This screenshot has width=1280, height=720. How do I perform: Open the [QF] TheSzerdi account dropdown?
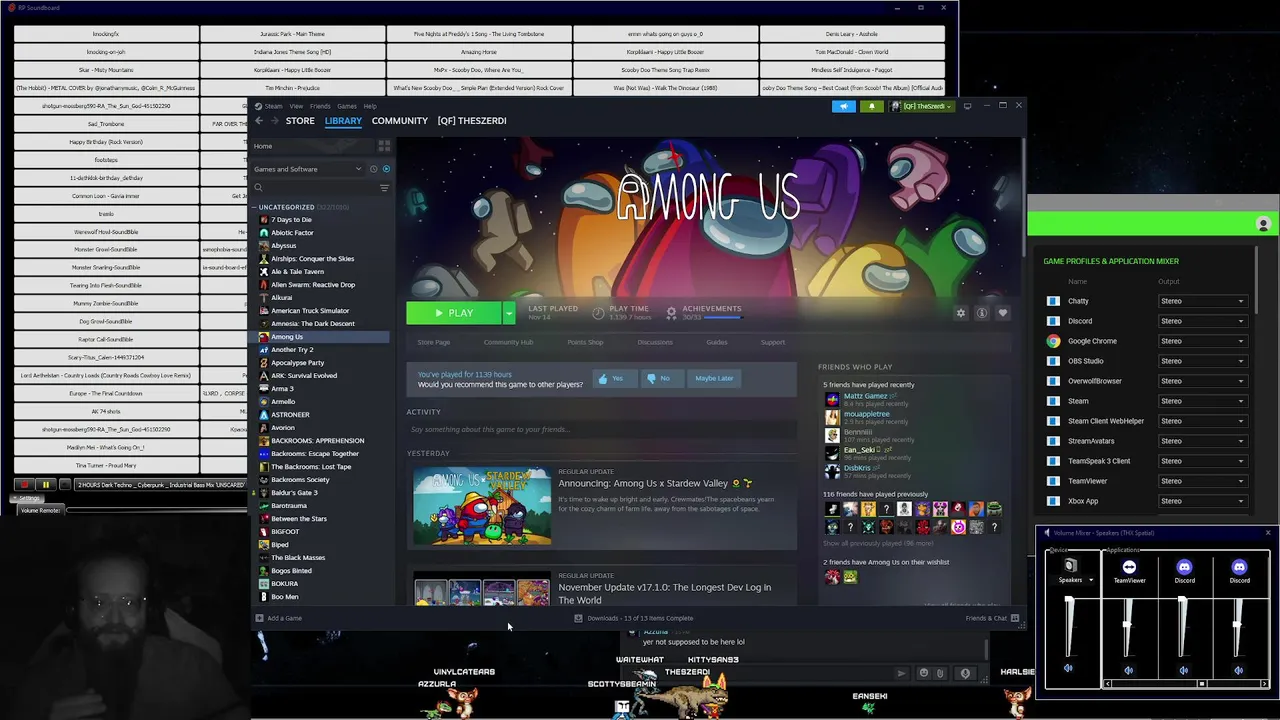922,106
